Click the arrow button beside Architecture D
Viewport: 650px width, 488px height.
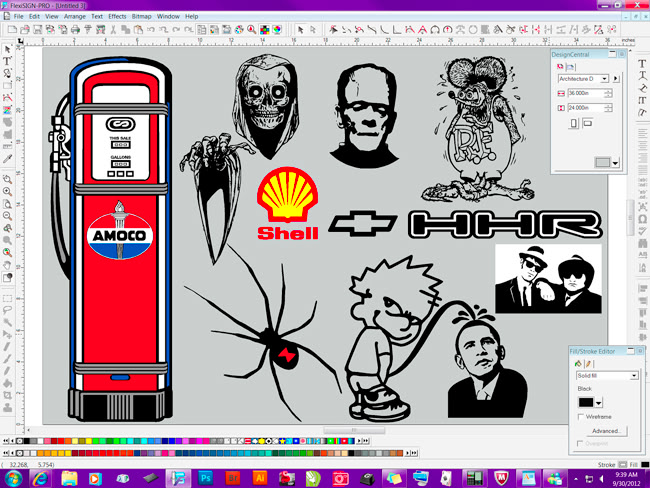pos(616,78)
